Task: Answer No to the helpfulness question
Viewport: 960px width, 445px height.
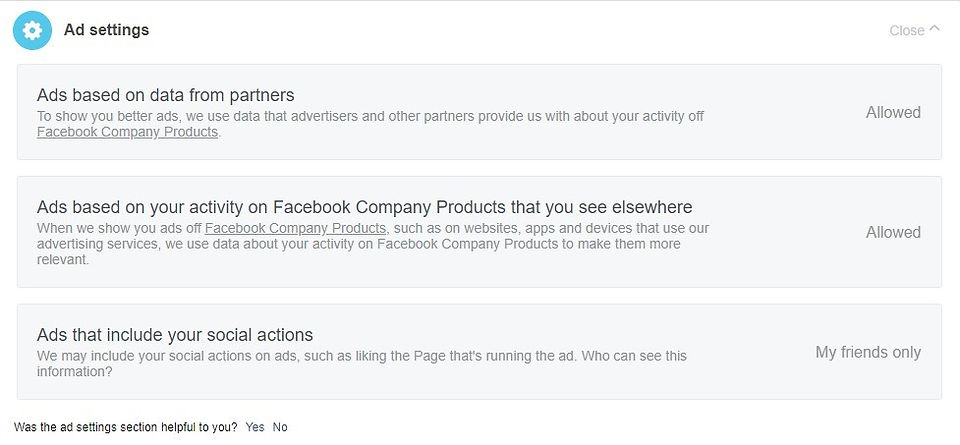Action: tap(280, 427)
